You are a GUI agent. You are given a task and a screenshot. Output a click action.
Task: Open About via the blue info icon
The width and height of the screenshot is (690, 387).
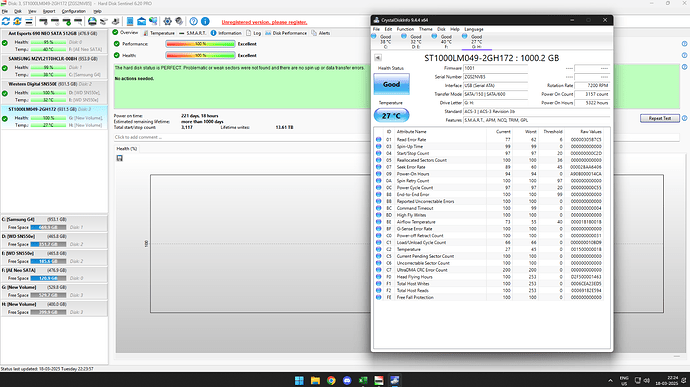[205, 21]
